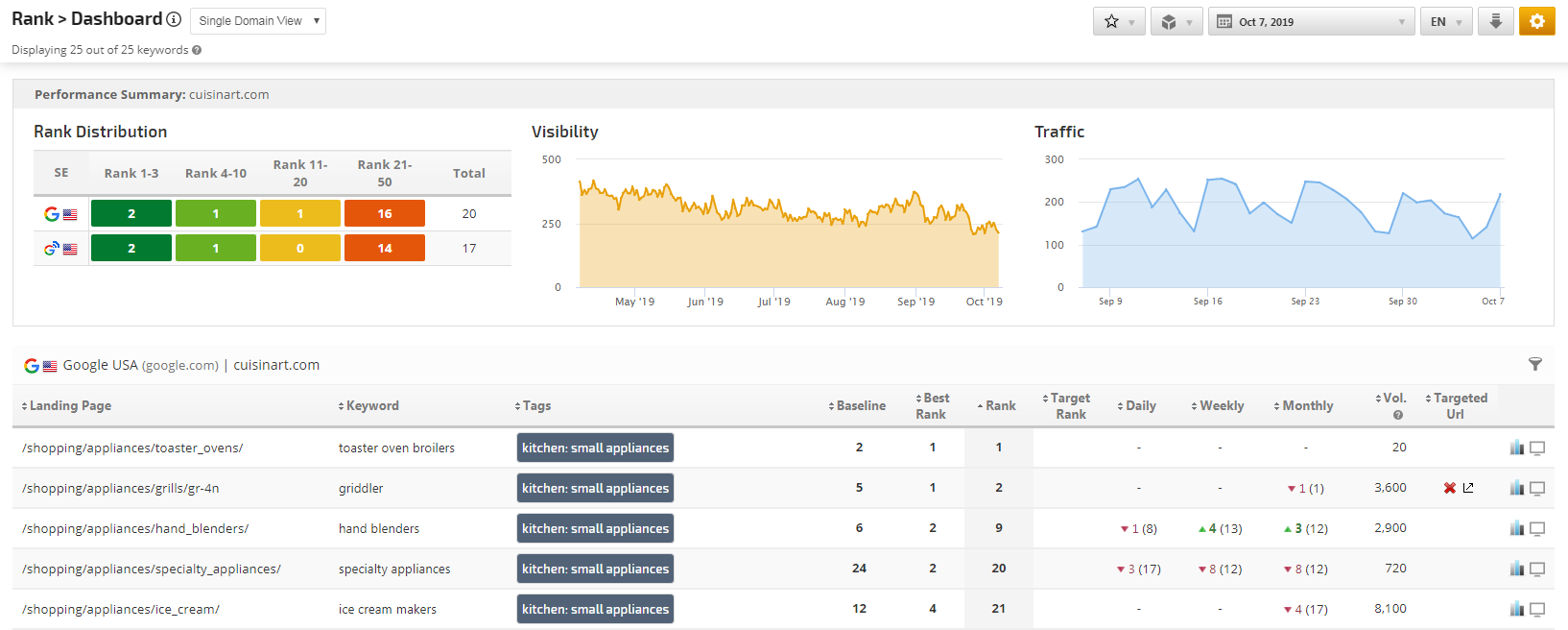Click the hand_blenders landing page path
The height and width of the screenshot is (630, 1568).
point(135,529)
